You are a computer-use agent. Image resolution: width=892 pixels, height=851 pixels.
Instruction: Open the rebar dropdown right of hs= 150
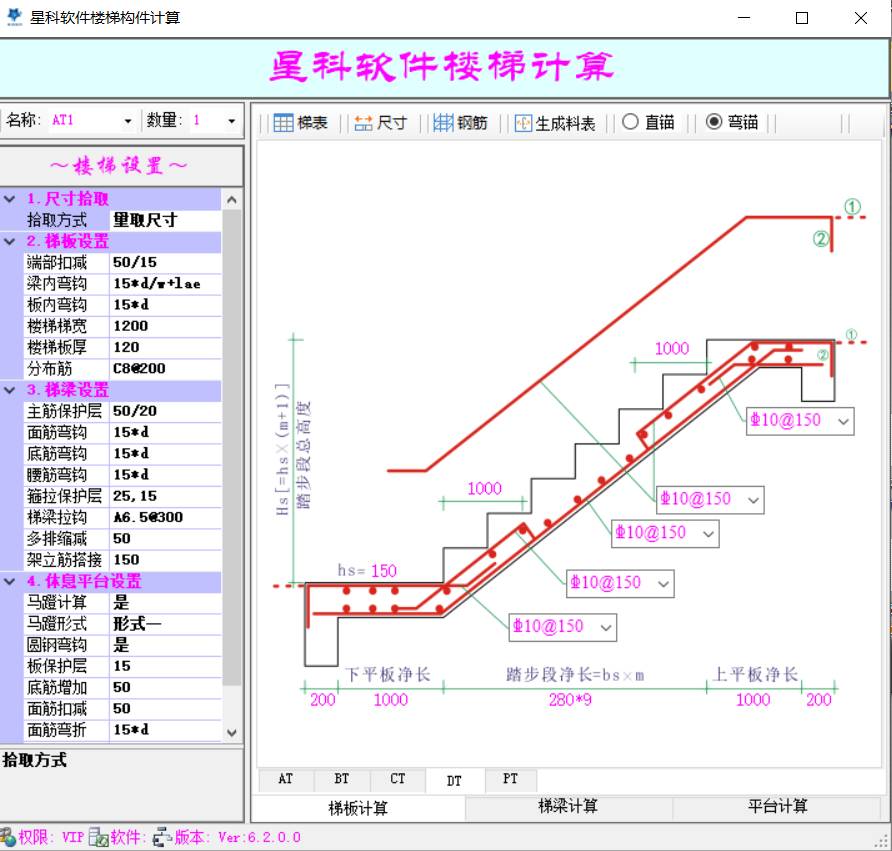pyautogui.click(x=663, y=584)
